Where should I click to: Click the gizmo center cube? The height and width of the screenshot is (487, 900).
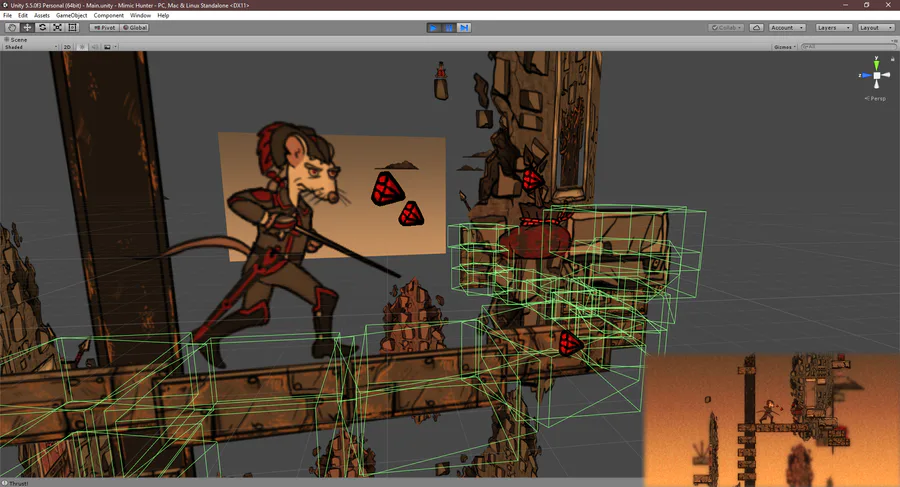click(876, 76)
